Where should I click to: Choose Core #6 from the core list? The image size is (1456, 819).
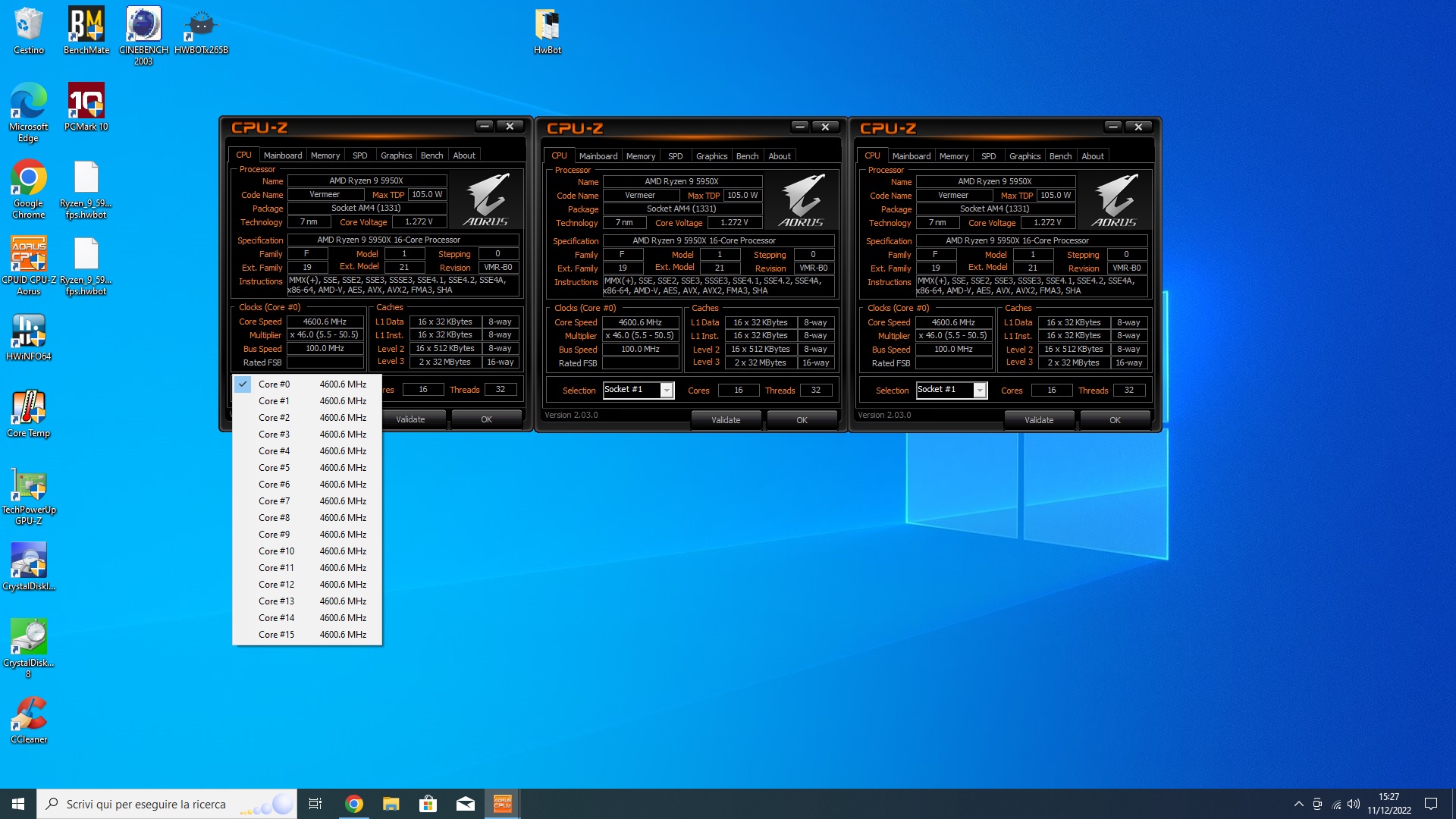pos(307,485)
